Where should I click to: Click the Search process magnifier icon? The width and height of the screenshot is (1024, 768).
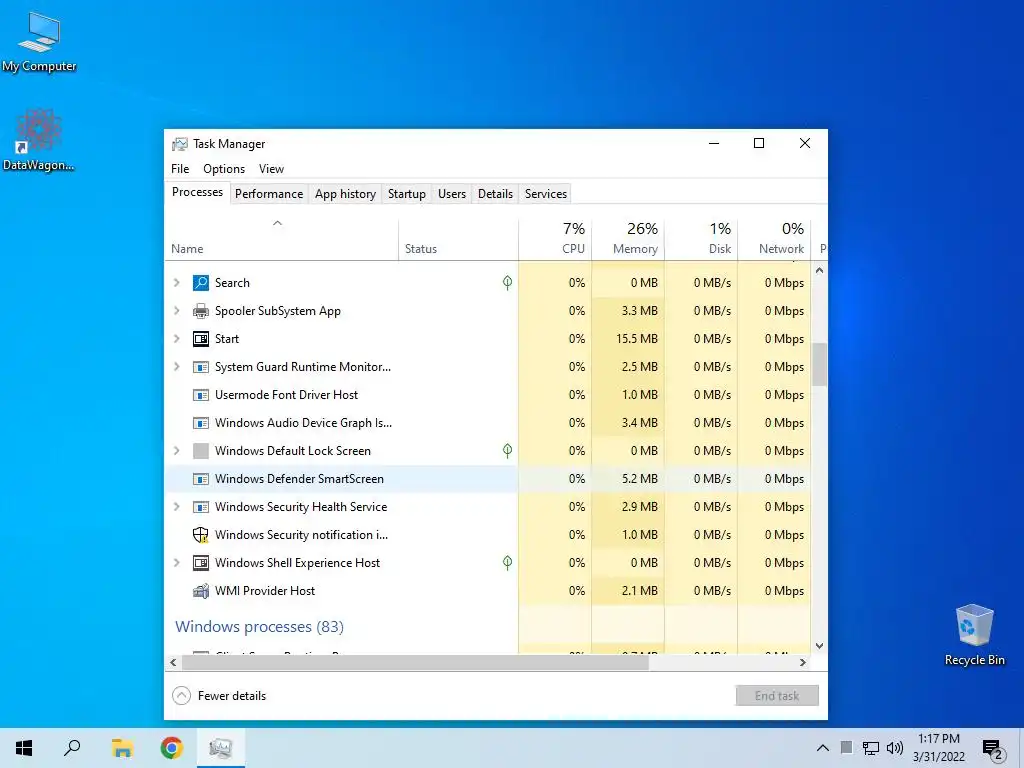pyautogui.click(x=200, y=283)
